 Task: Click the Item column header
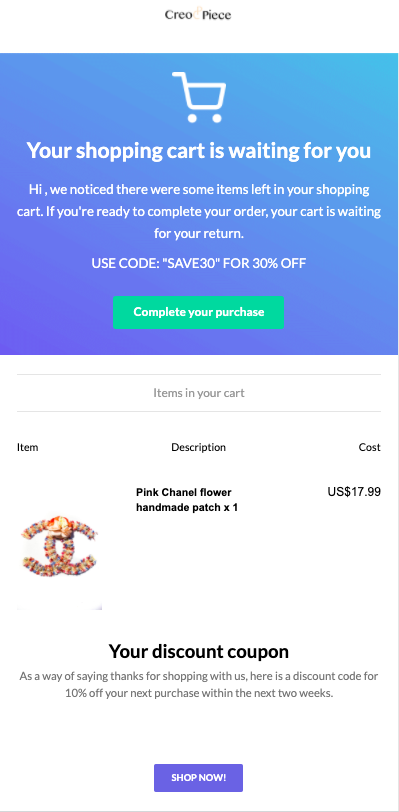pos(27,447)
